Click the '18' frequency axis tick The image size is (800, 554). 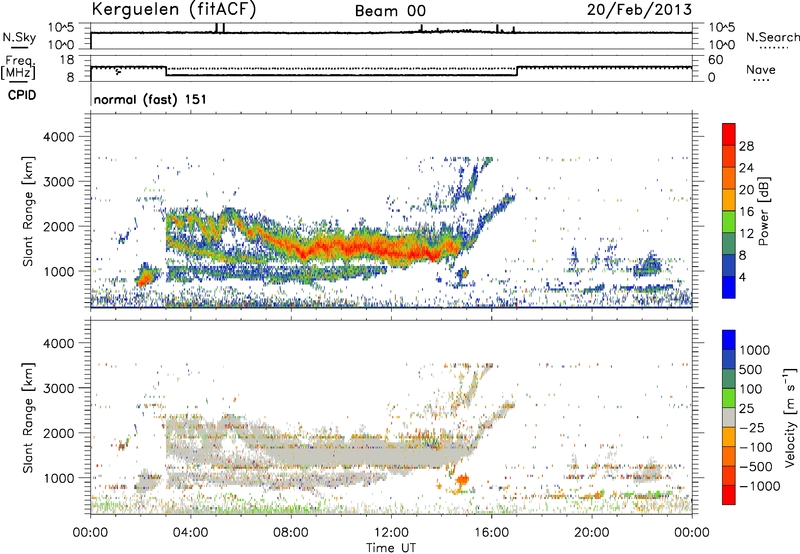pyautogui.click(x=67, y=60)
